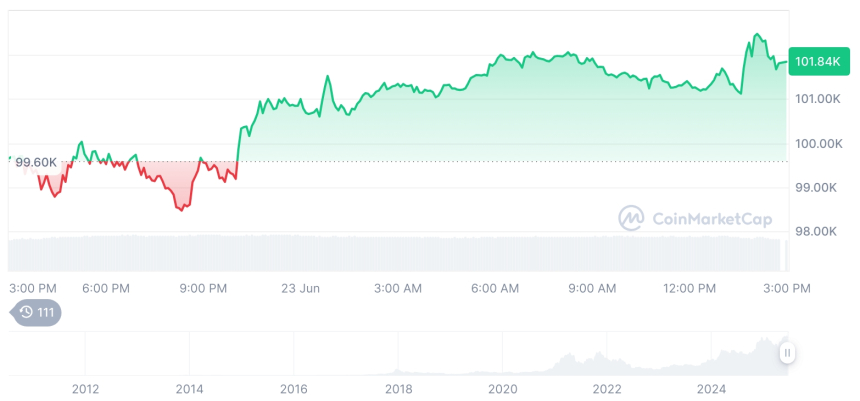Image resolution: width=860 pixels, height=401 pixels.
Task: Select the 2012 year on the range navigator
Action: pyautogui.click(x=85, y=389)
